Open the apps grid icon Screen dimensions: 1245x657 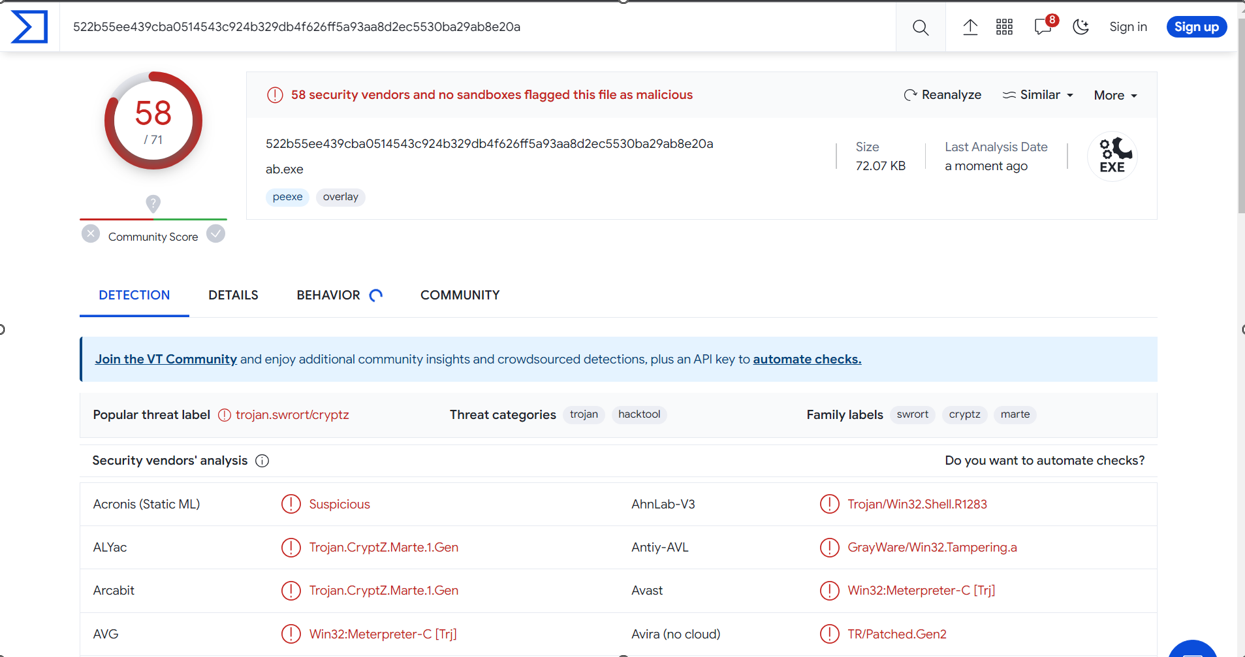(x=1004, y=27)
